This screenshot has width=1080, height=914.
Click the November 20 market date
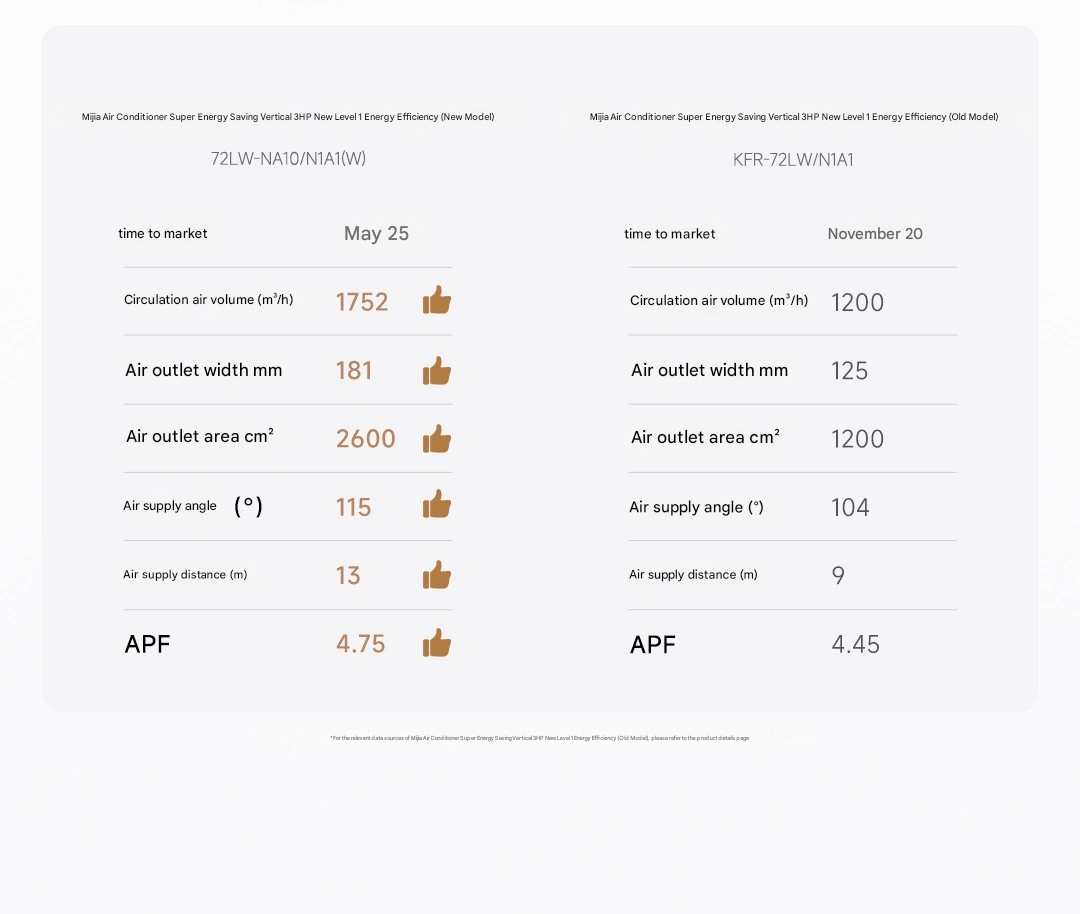[x=875, y=234]
